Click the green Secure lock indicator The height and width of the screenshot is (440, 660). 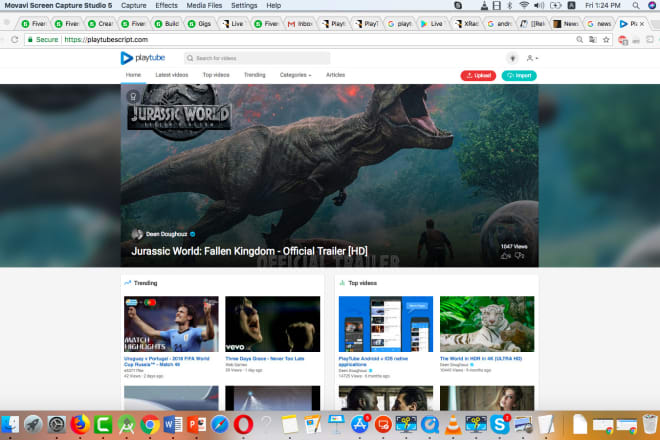tap(43, 40)
